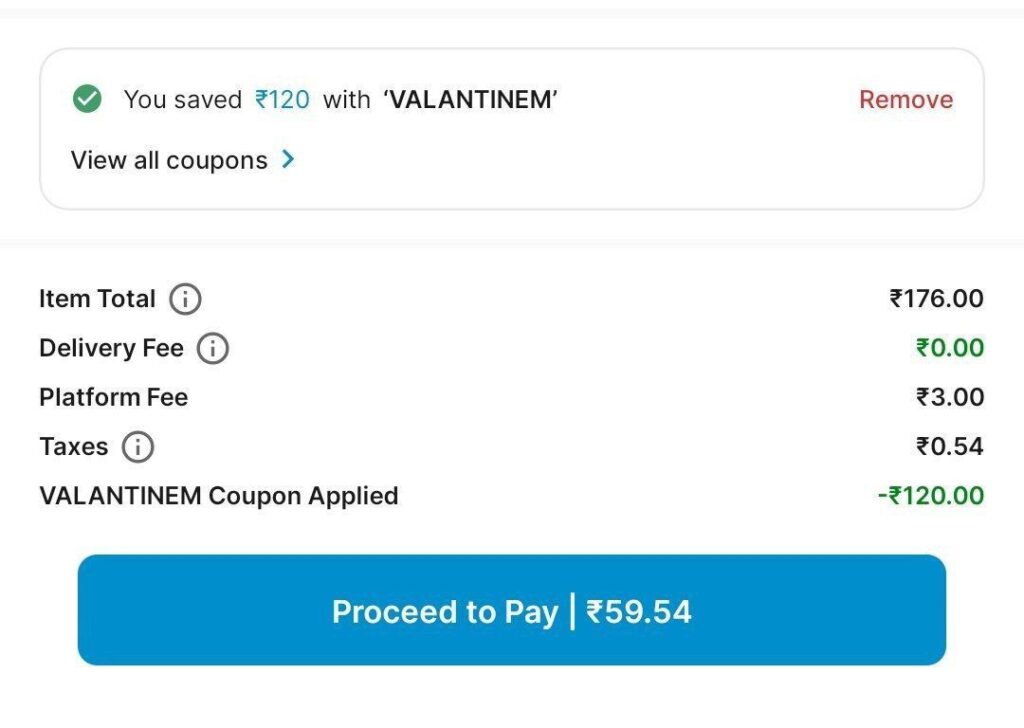Open View all coupons
This screenshot has height=728, width=1024.
[x=169, y=160]
